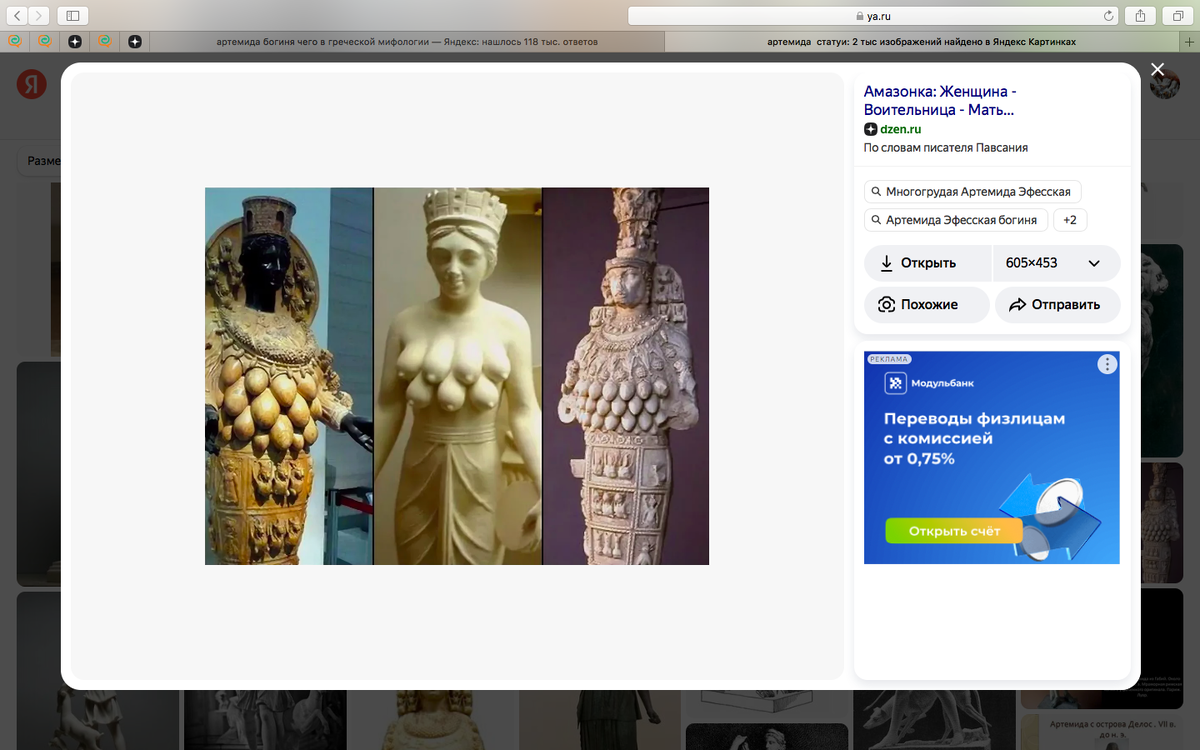Open a new tab with the plus button
Viewport: 1200px width, 750px height.
click(1190, 42)
